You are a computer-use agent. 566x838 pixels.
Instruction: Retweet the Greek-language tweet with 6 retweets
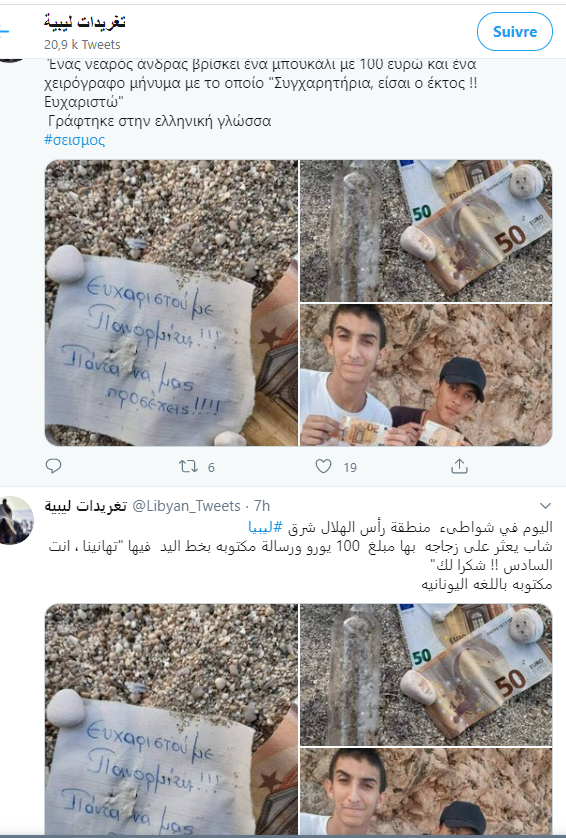click(x=188, y=467)
